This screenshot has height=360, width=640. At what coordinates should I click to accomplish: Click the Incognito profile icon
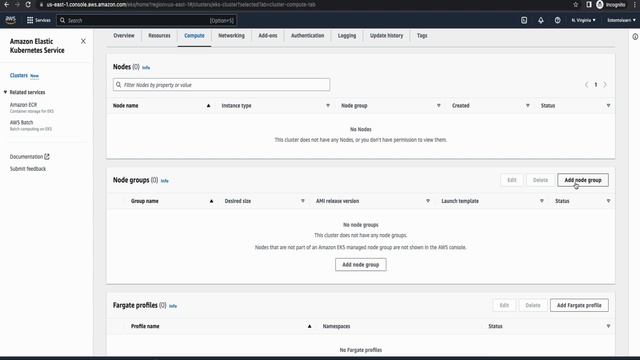click(600, 4)
